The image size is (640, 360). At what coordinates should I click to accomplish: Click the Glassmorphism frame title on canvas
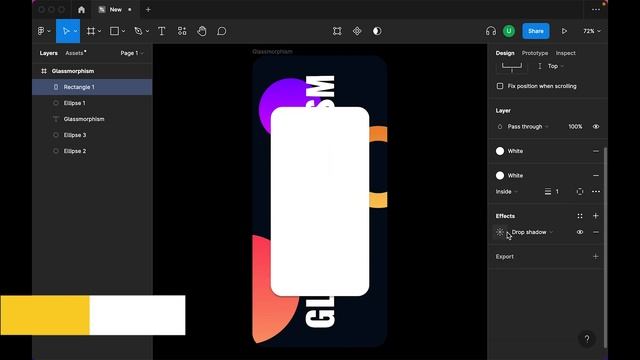click(x=272, y=51)
